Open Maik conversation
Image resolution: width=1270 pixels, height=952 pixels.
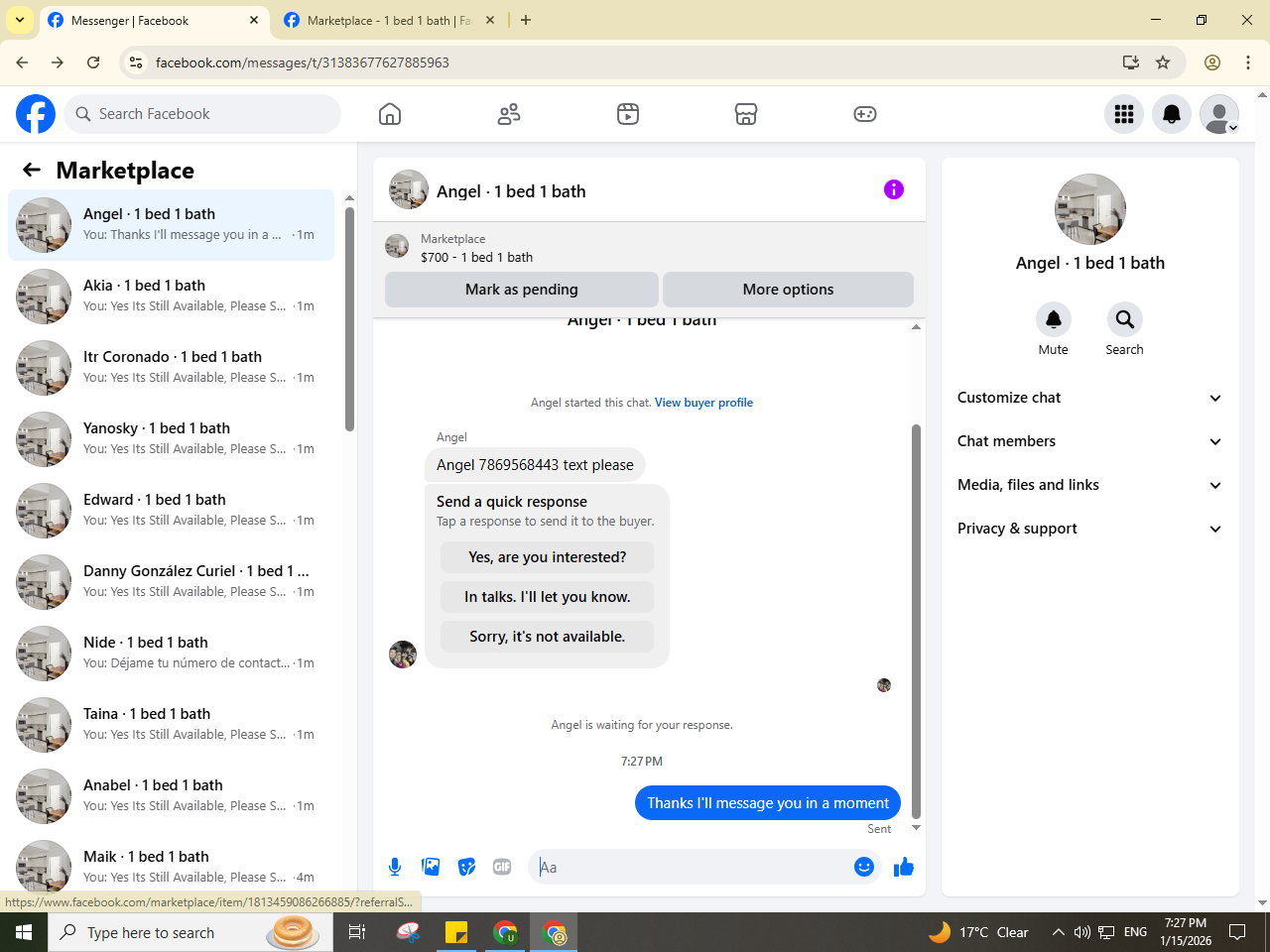(x=172, y=864)
